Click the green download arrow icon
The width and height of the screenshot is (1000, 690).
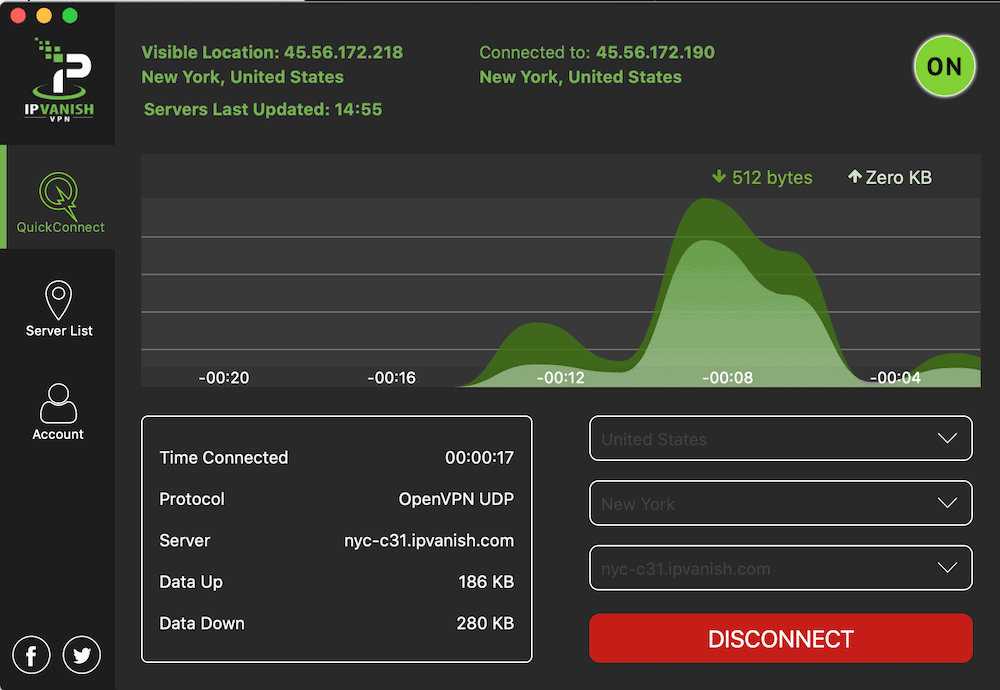tap(718, 177)
